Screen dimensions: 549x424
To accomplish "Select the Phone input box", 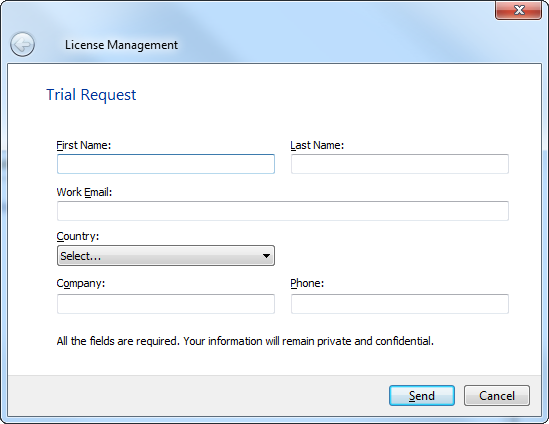I will (x=399, y=304).
